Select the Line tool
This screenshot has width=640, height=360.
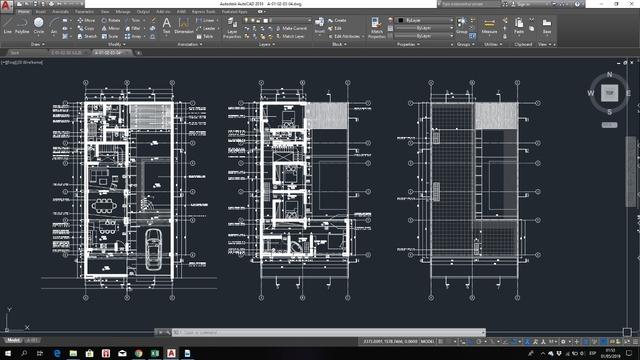[7, 25]
